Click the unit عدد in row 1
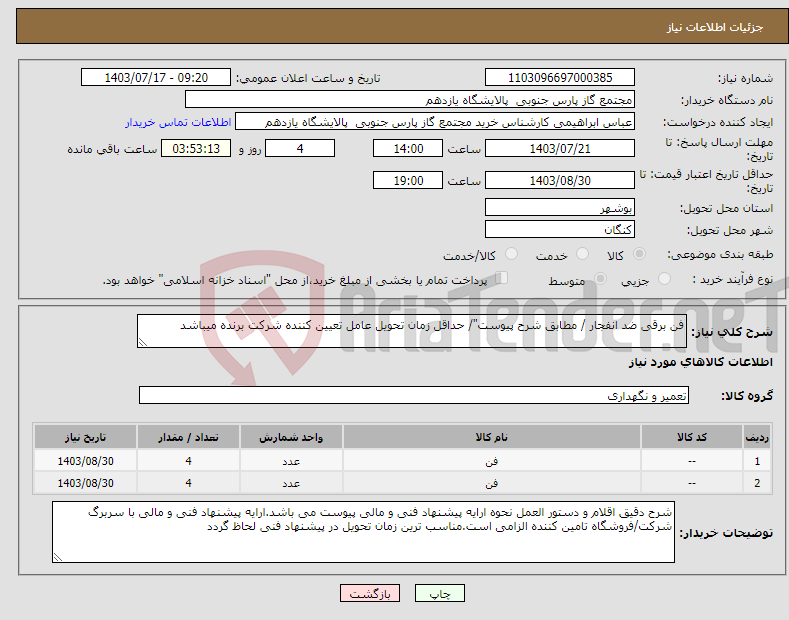Viewport: 789px width, 620px height. tap(291, 461)
